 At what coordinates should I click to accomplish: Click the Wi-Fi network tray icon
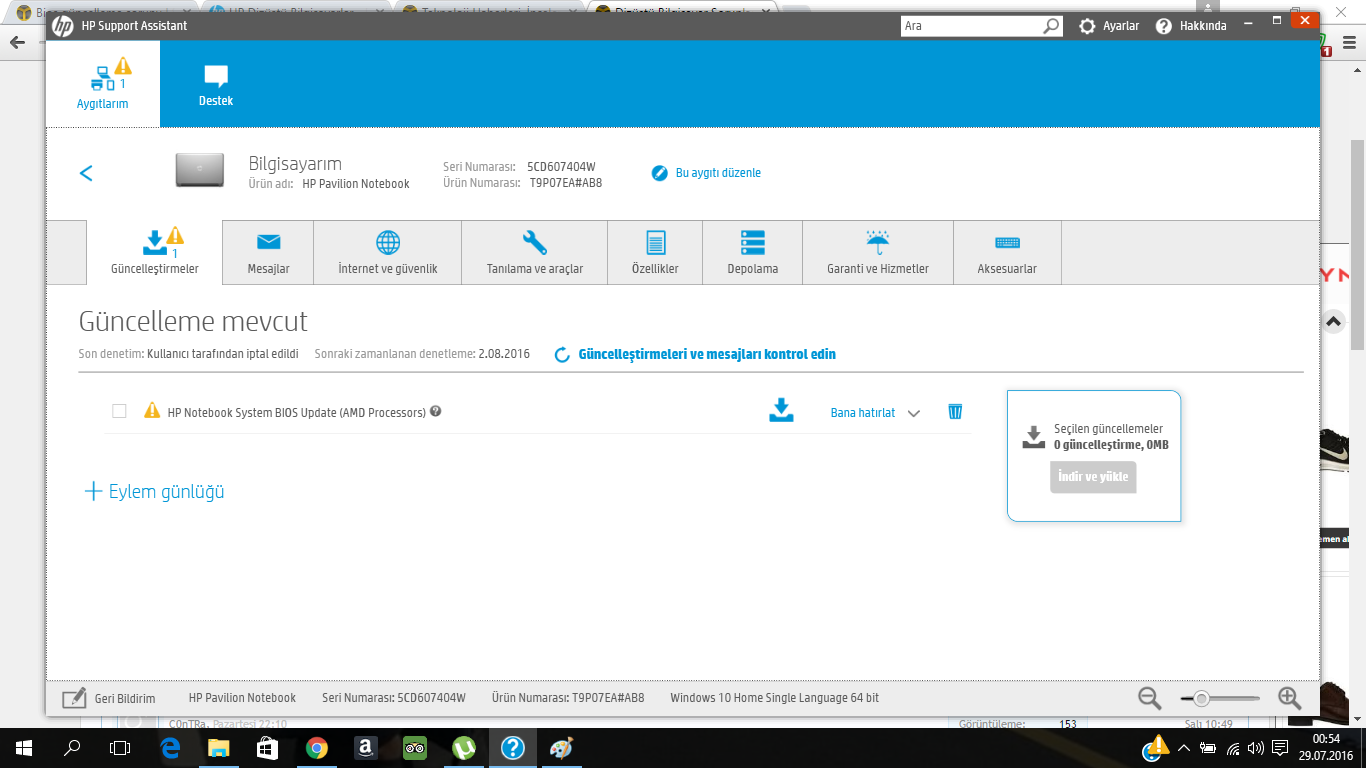coord(1233,747)
